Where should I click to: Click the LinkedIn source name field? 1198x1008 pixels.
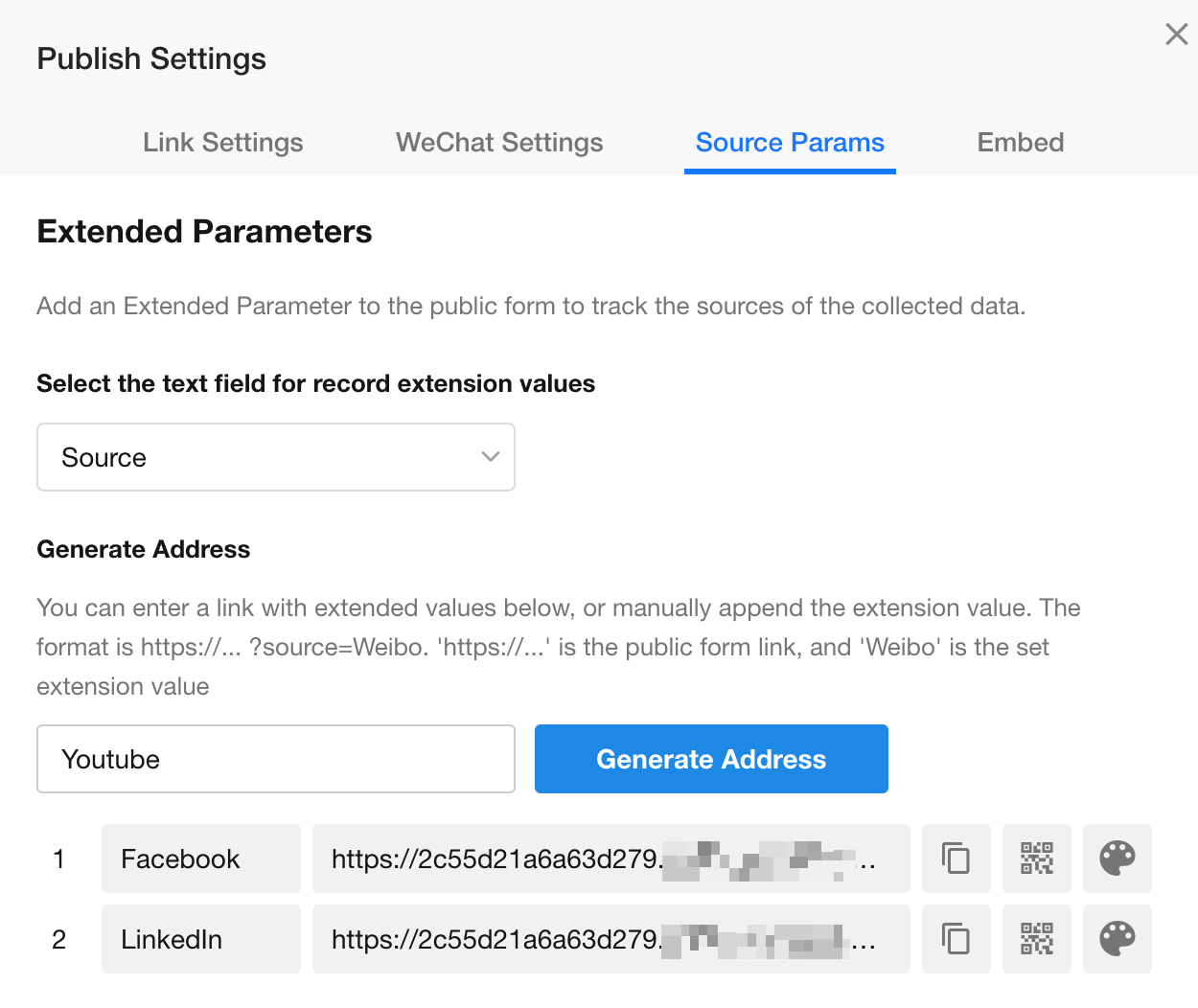click(x=200, y=939)
